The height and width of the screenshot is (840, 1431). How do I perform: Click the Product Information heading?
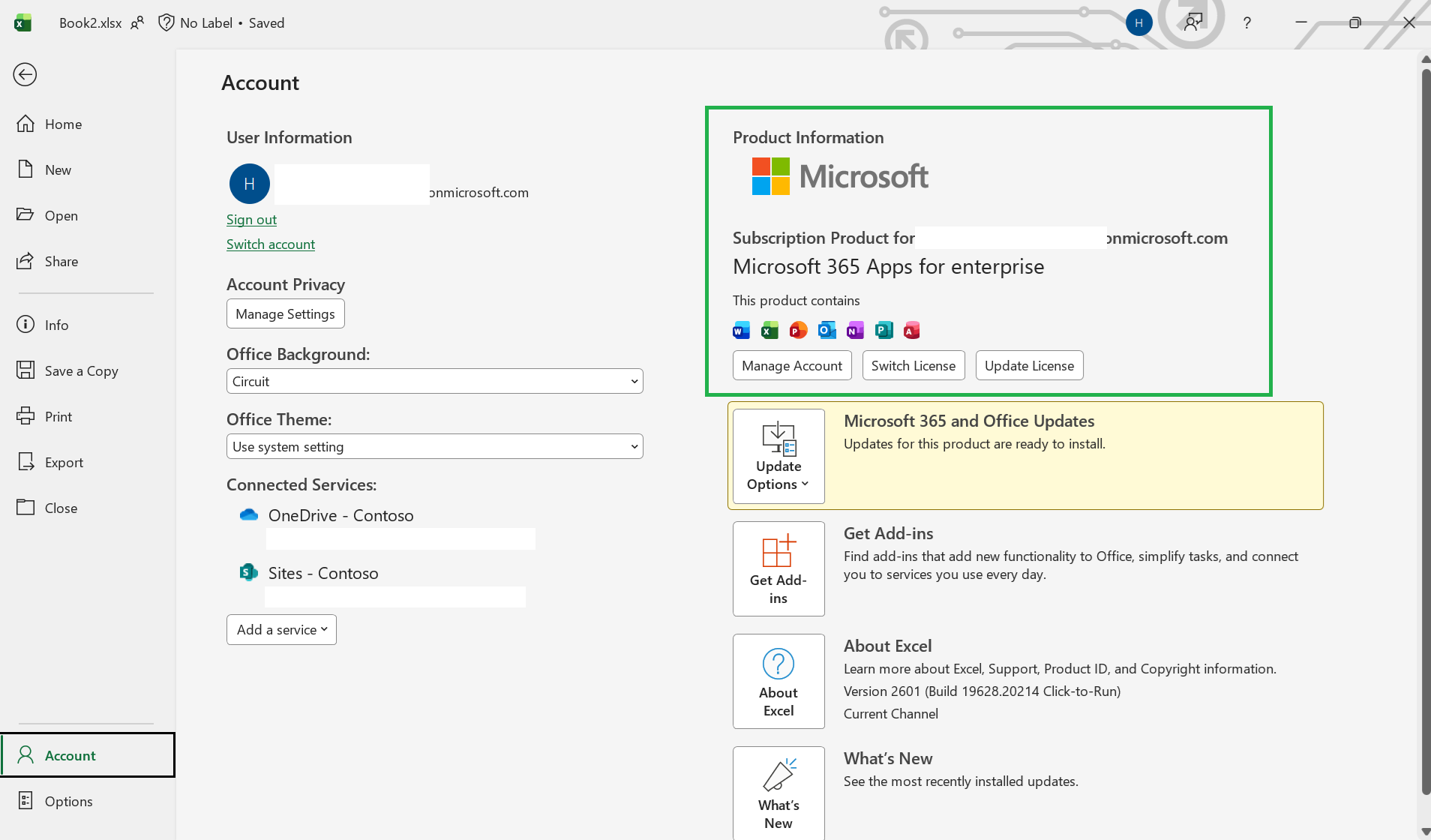click(x=808, y=138)
